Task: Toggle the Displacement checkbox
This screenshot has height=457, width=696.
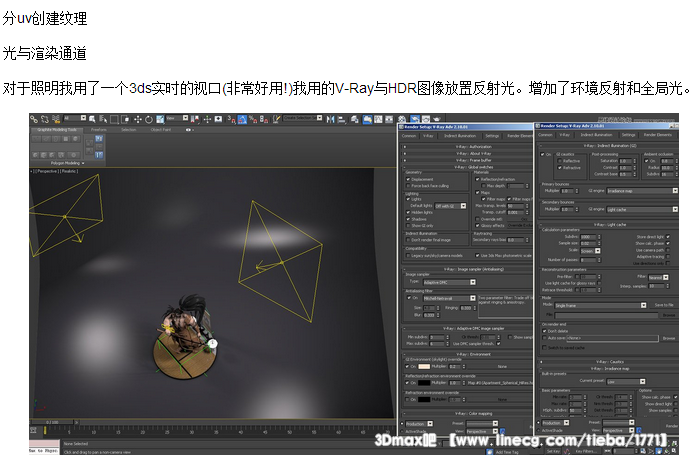Action: coord(408,179)
